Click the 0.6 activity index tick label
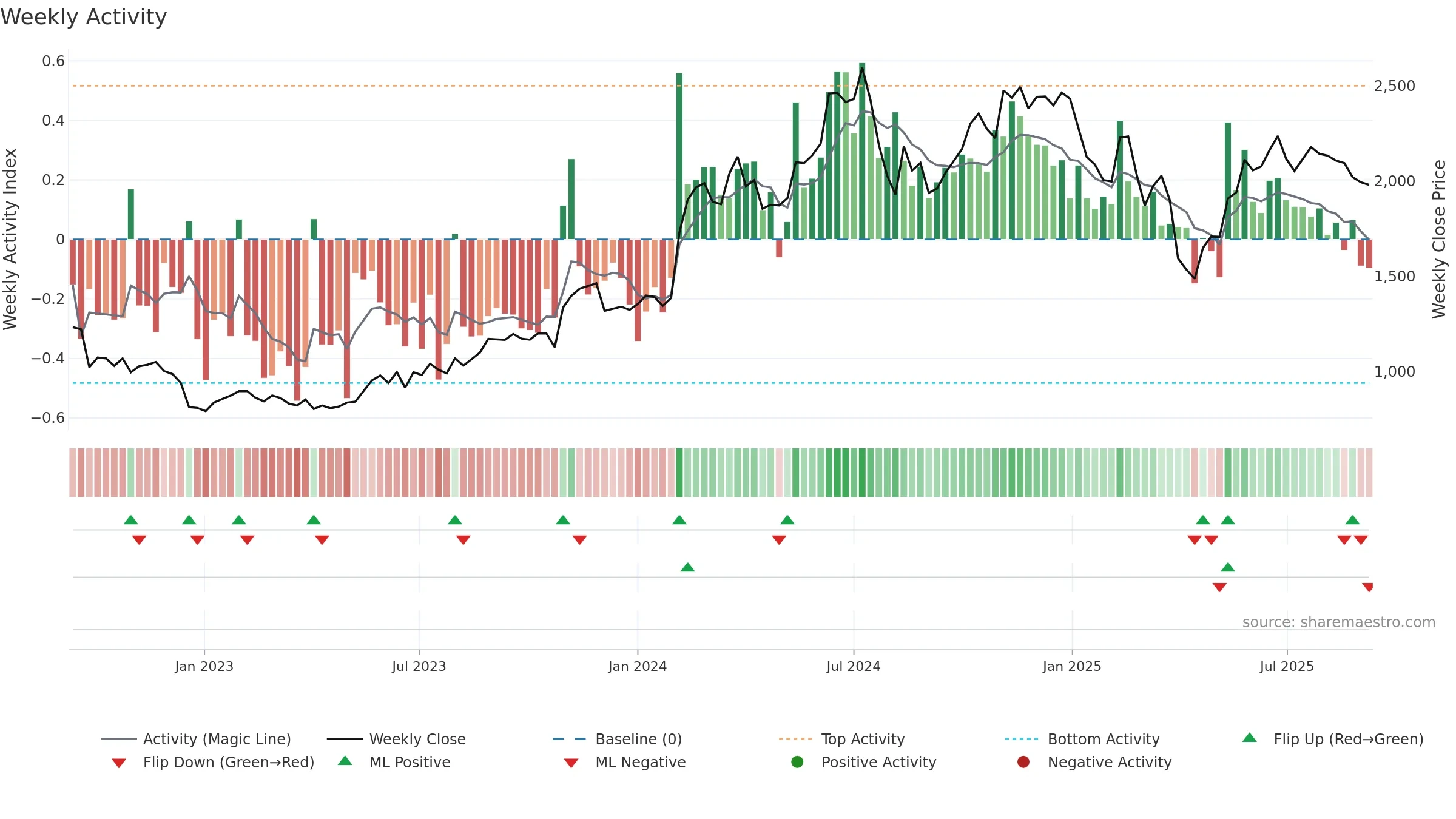This screenshot has width=1456, height=819. click(53, 61)
